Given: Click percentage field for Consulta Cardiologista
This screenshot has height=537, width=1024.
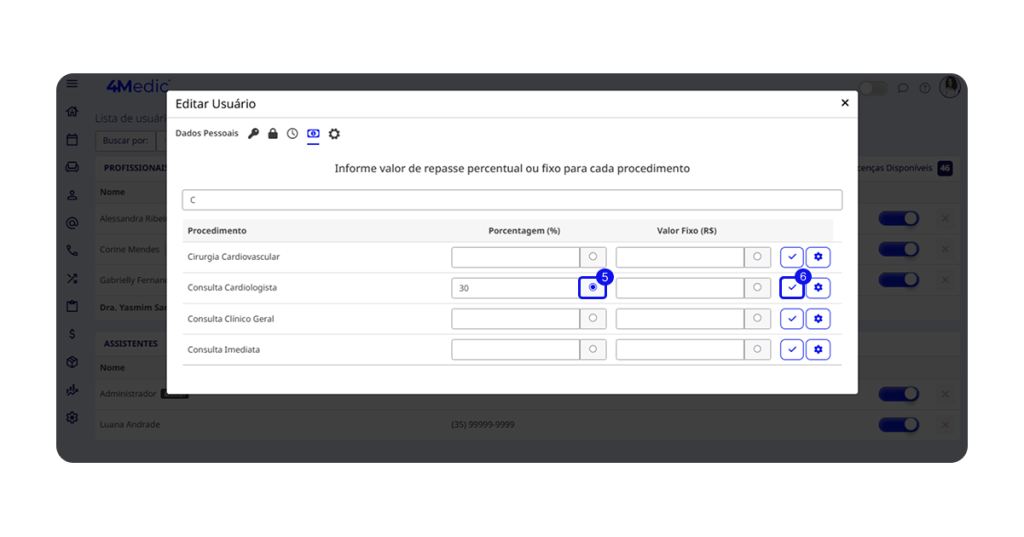Looking at the screenshot, I should point(515,288).
